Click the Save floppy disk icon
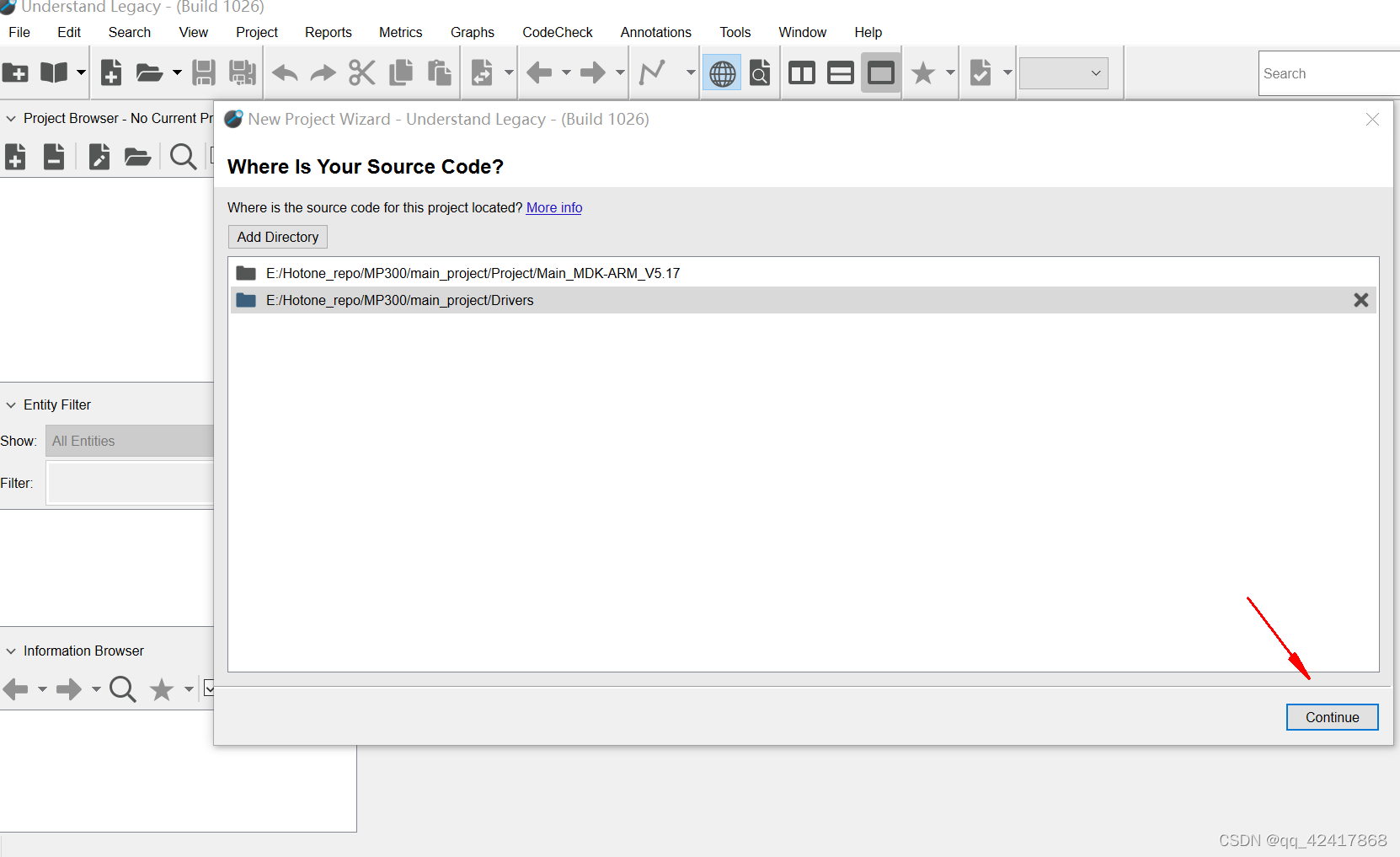The width and height of the screenshot is (1400, 857). [204, 73]
